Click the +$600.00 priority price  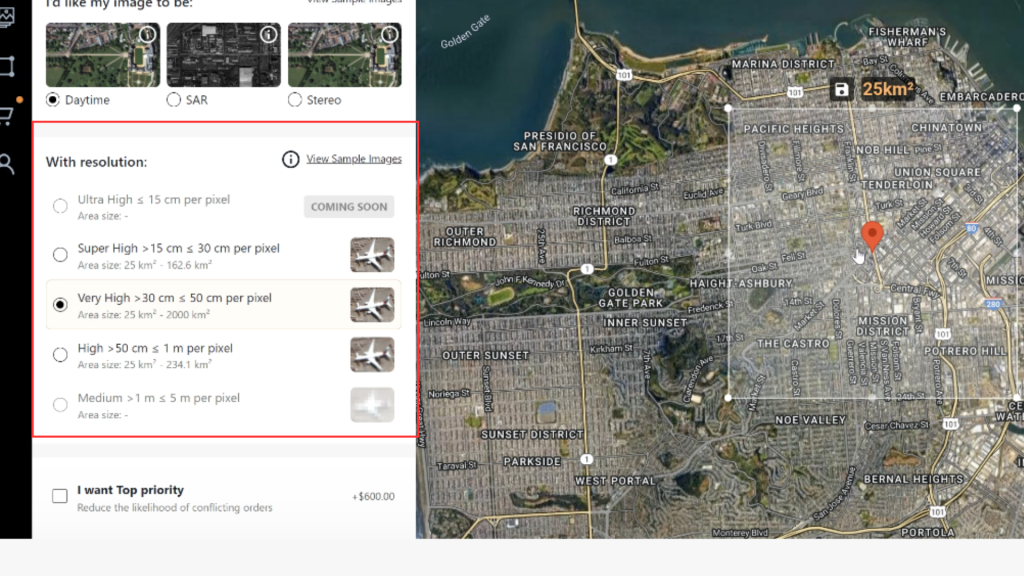tap(374, 496)
